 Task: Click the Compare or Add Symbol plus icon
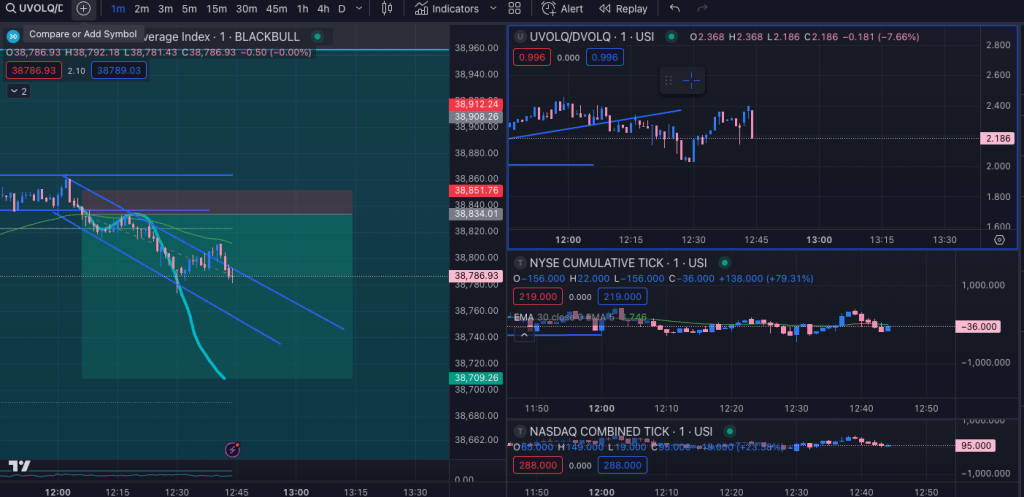coord(83,8)
